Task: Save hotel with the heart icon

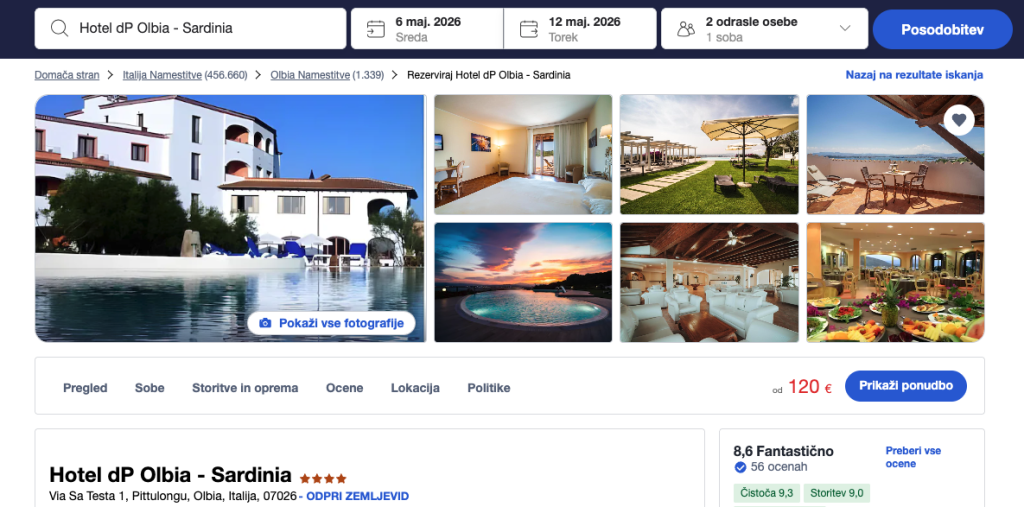Action: click(959, 120)
